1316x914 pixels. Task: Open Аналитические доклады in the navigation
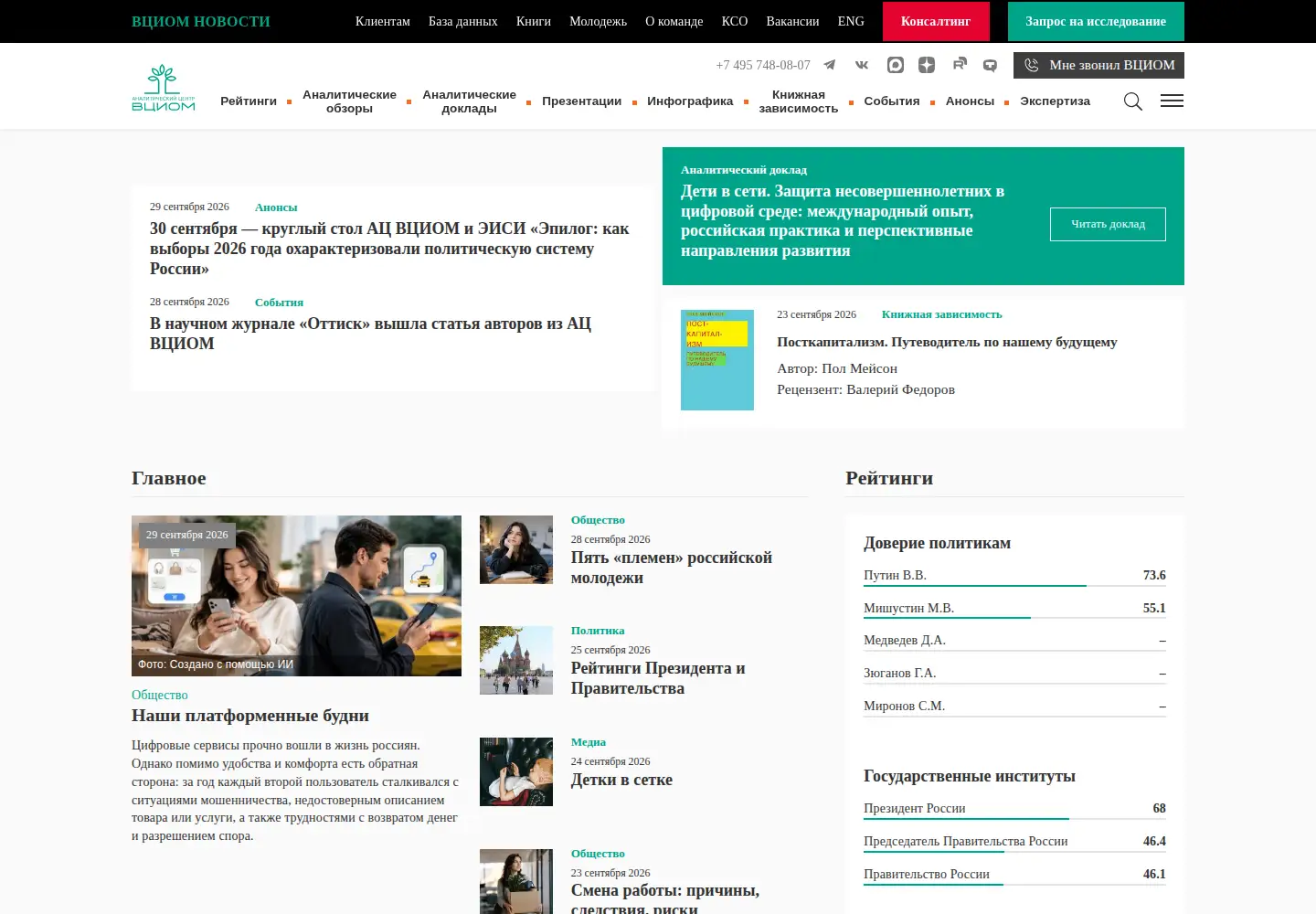pos(469,101)
